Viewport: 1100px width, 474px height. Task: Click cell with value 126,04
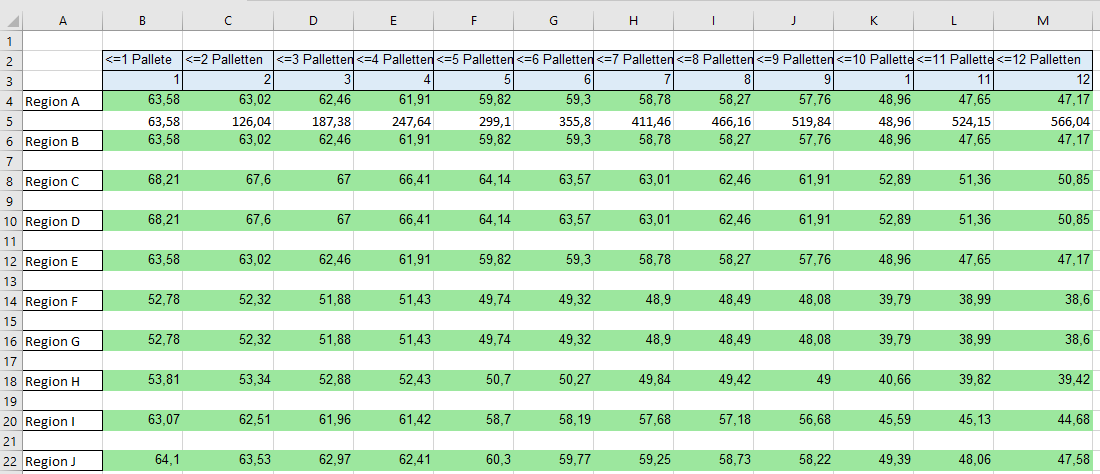[x=228, y=121]
